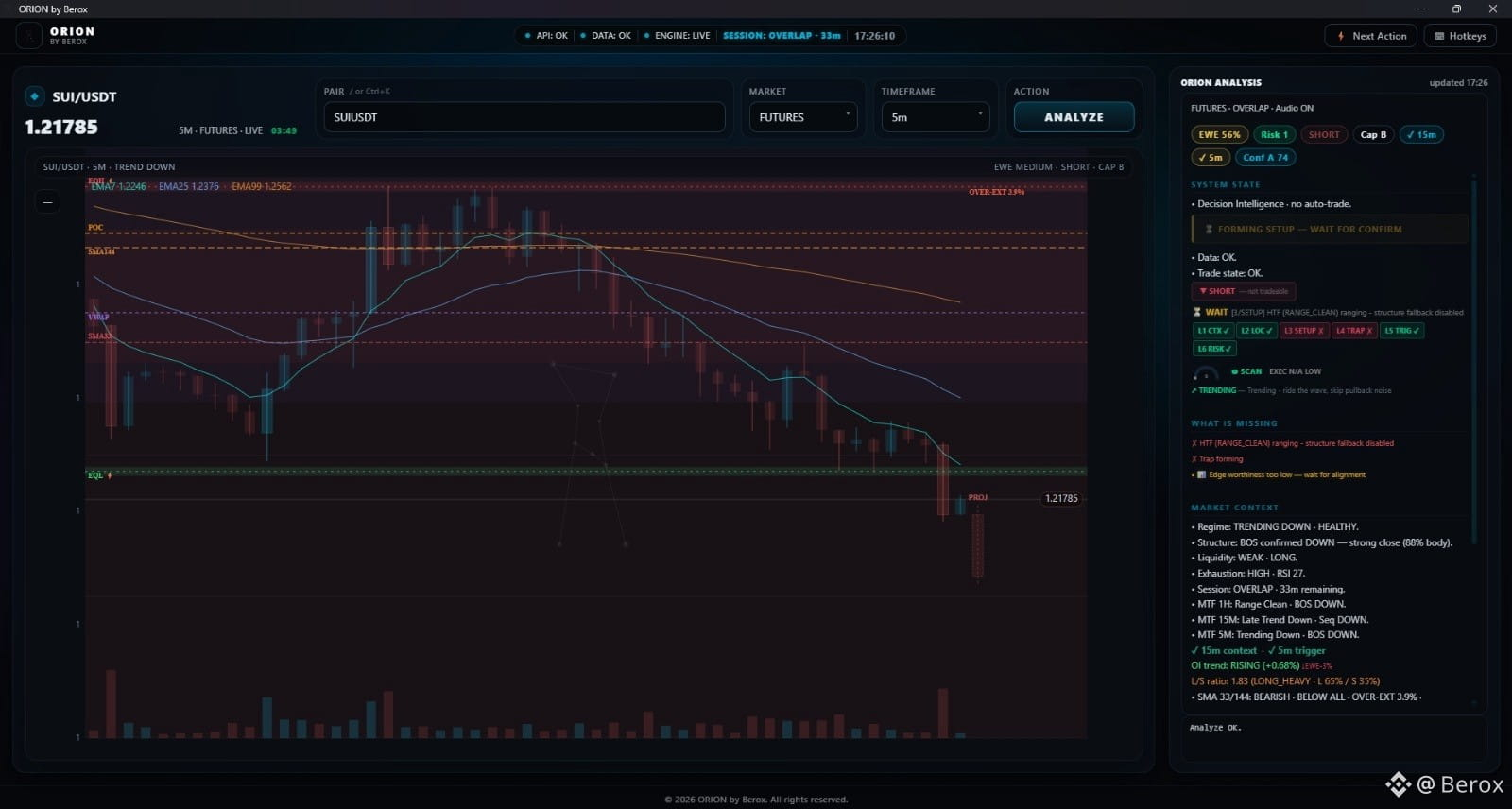Viewport: 1512px width, 809px height.
Task: Open the Hotkeys button
Action: (x=1460, y=36)
